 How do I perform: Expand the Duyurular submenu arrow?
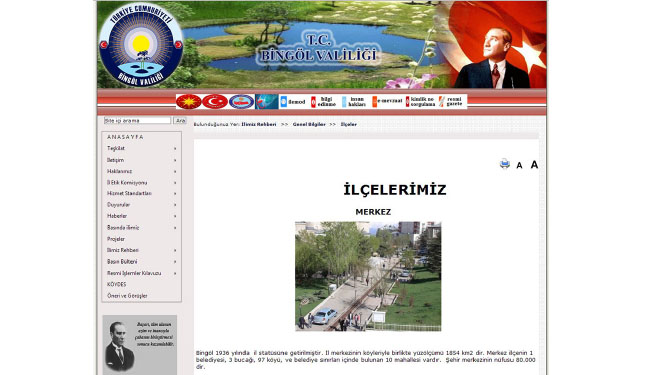[x=175, y=205]
